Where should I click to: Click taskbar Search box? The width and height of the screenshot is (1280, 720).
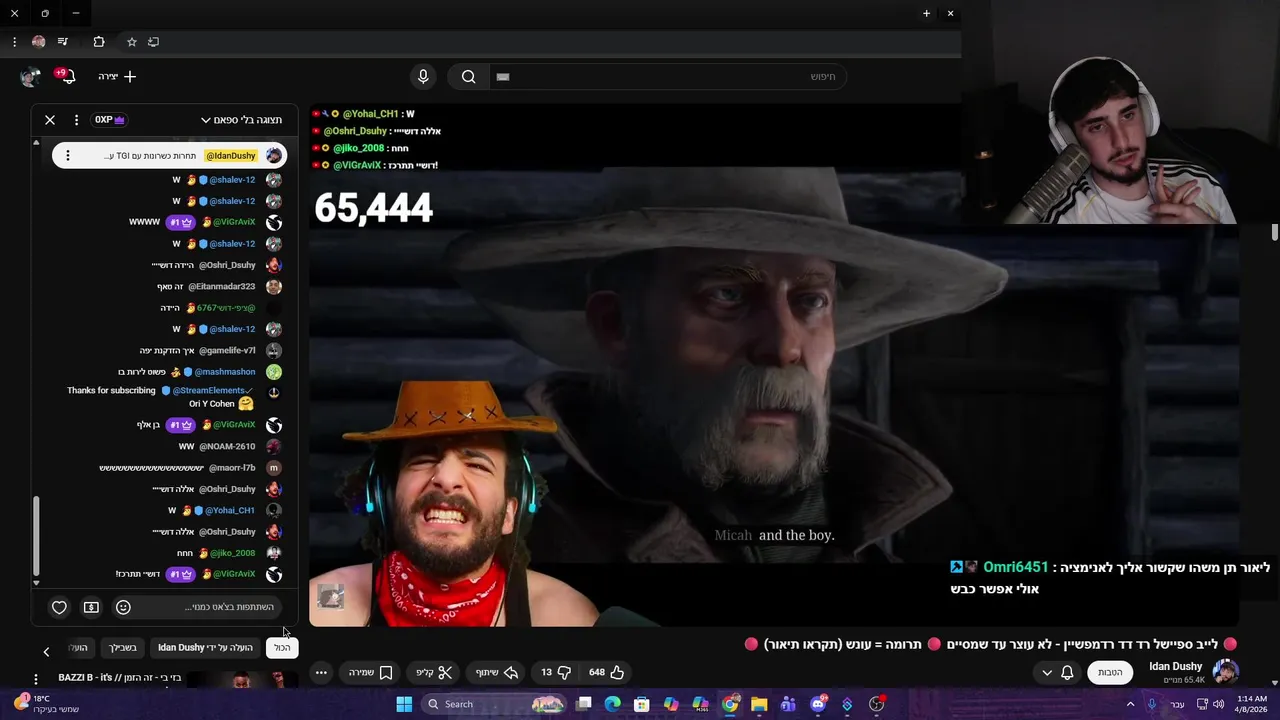point(494,704)
